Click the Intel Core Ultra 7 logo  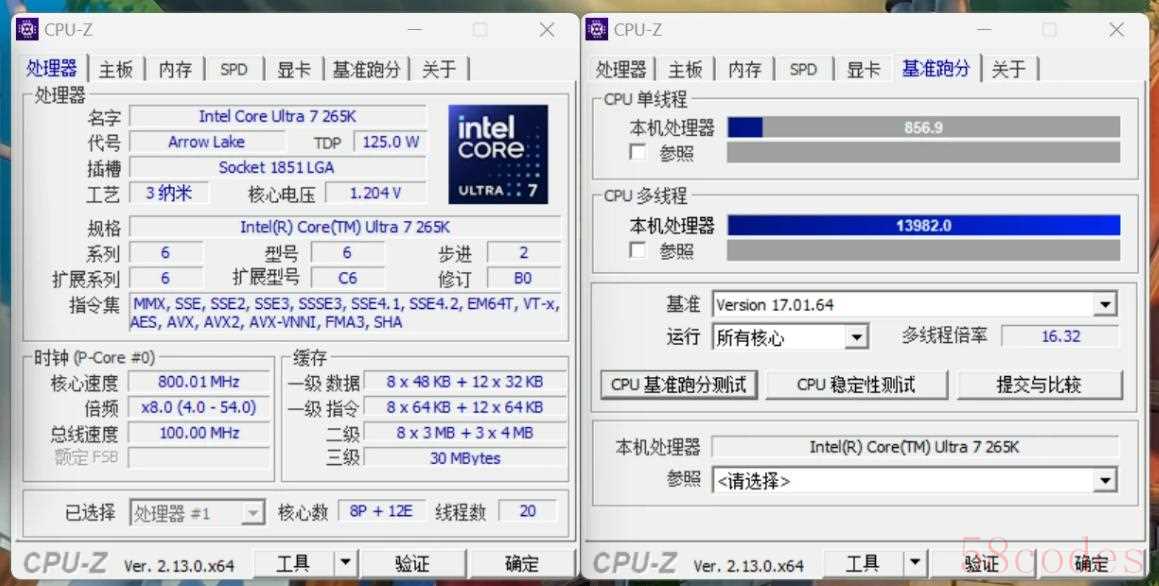coord(497,155)
